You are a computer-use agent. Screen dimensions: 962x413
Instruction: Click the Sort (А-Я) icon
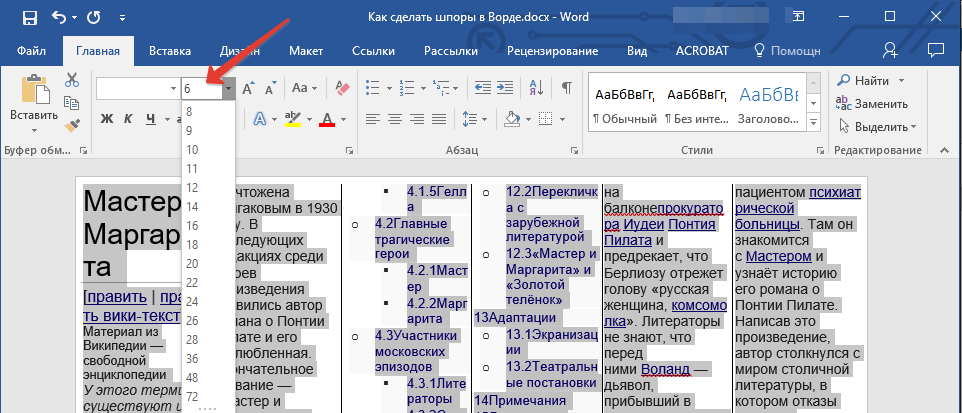(x=536, y=88)
